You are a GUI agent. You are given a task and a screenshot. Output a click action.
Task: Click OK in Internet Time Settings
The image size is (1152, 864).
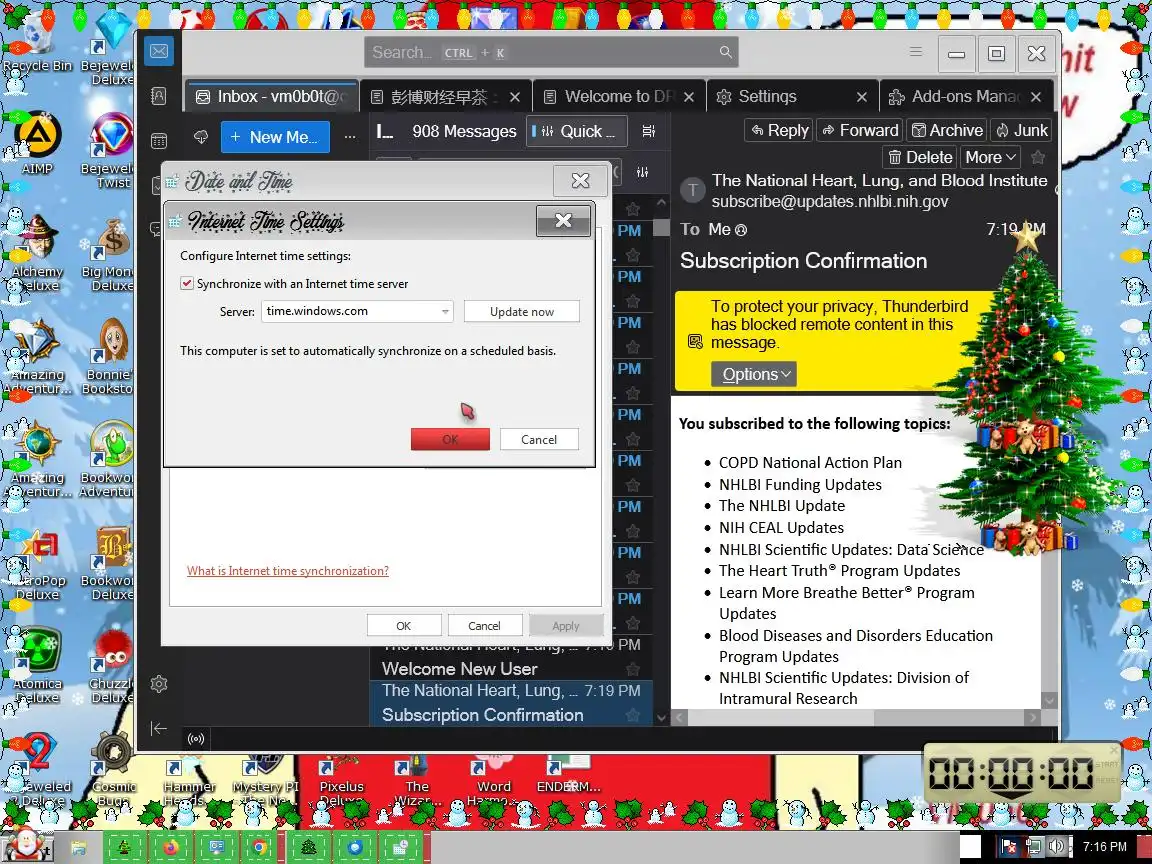click(x=450, y=439)
